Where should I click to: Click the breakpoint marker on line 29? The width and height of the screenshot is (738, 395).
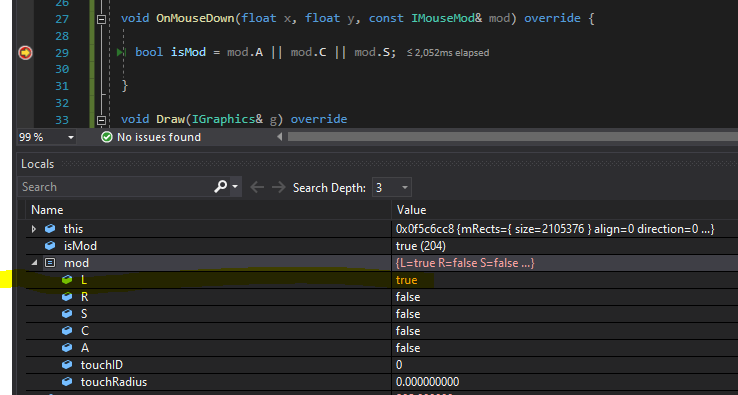[25, 52]
